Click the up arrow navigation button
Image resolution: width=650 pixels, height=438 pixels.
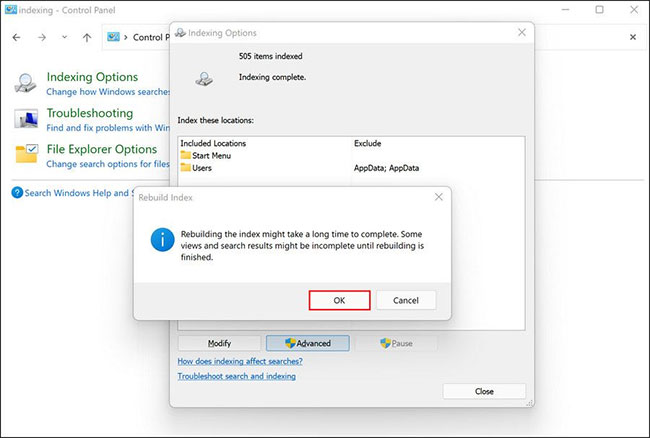[x=88, y=37]
